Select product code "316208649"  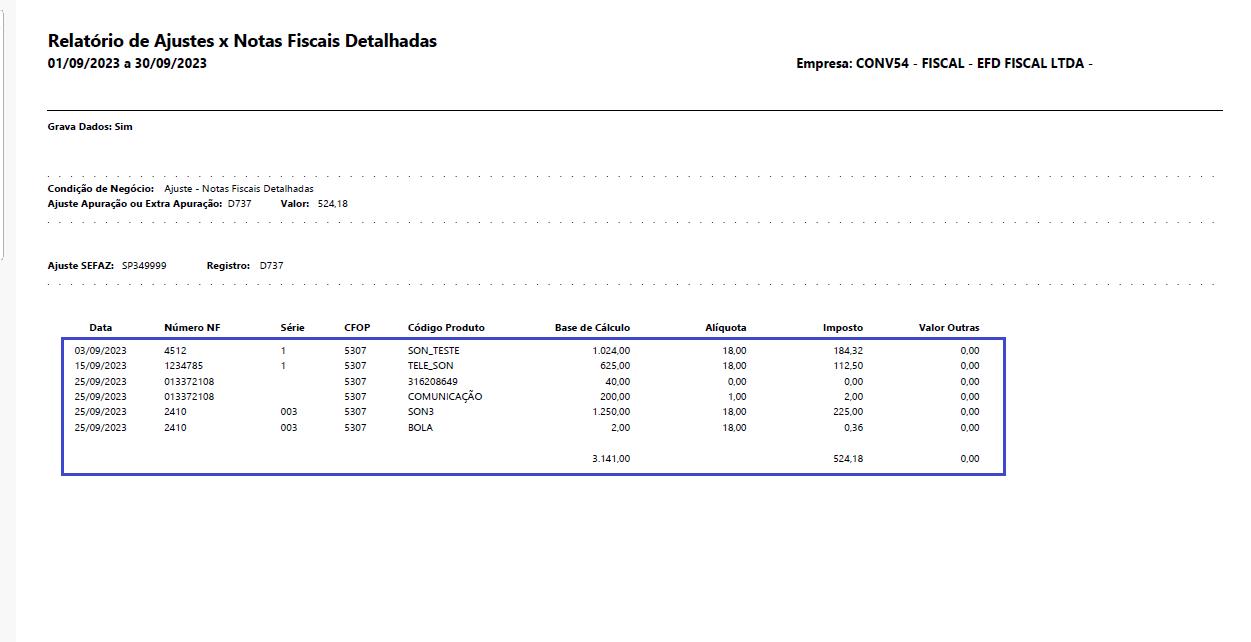click(433, 381)
